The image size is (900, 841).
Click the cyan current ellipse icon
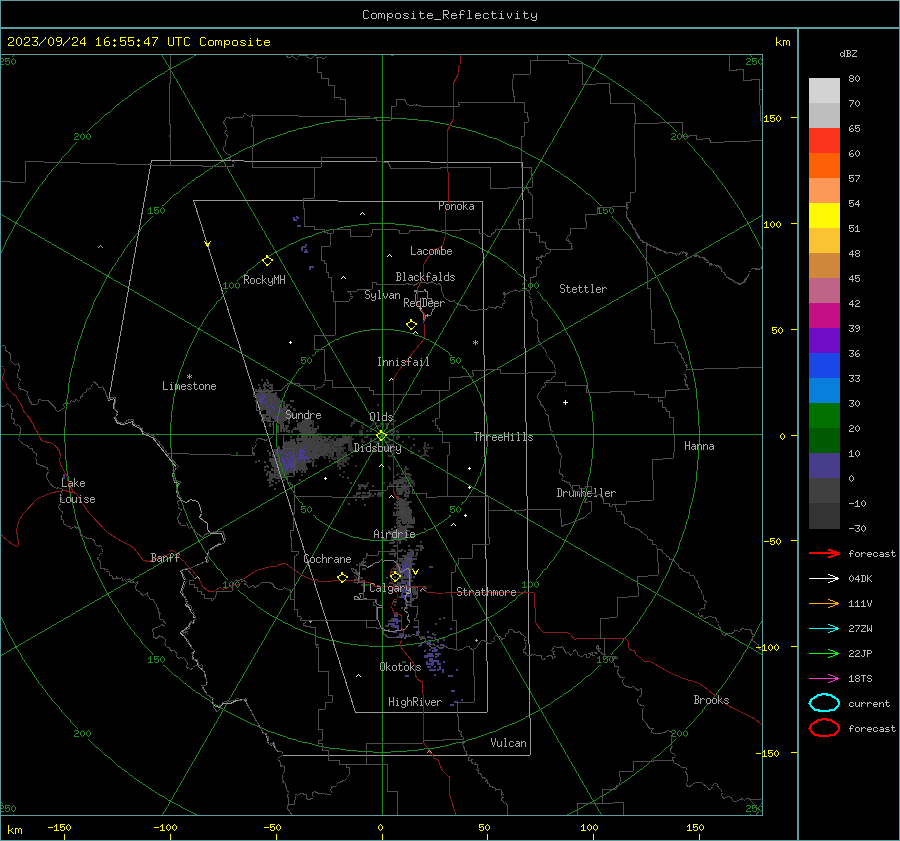824,703
